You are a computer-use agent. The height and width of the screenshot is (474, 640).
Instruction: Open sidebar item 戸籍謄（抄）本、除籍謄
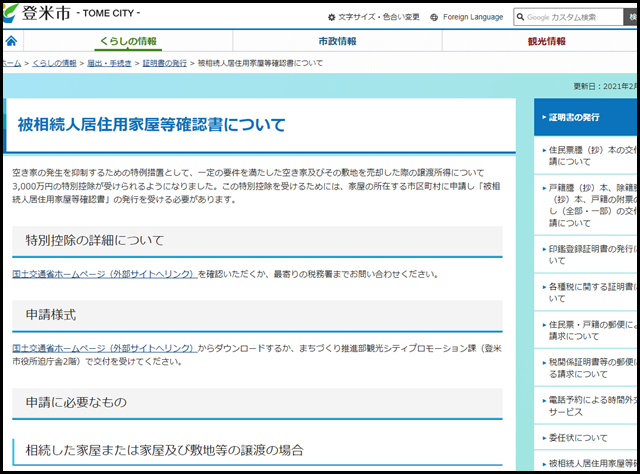point(587,205)
